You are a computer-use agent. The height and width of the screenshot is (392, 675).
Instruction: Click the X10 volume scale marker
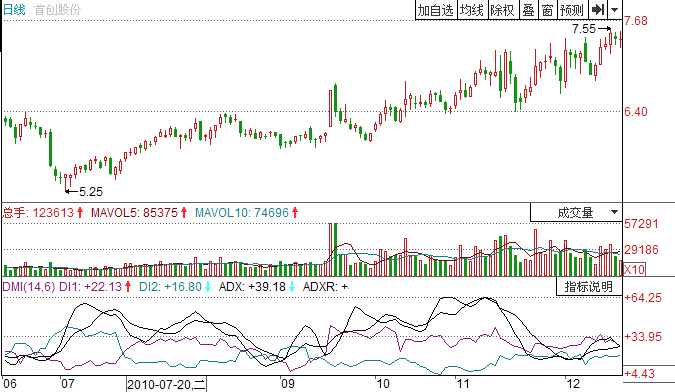coord(634,269)
